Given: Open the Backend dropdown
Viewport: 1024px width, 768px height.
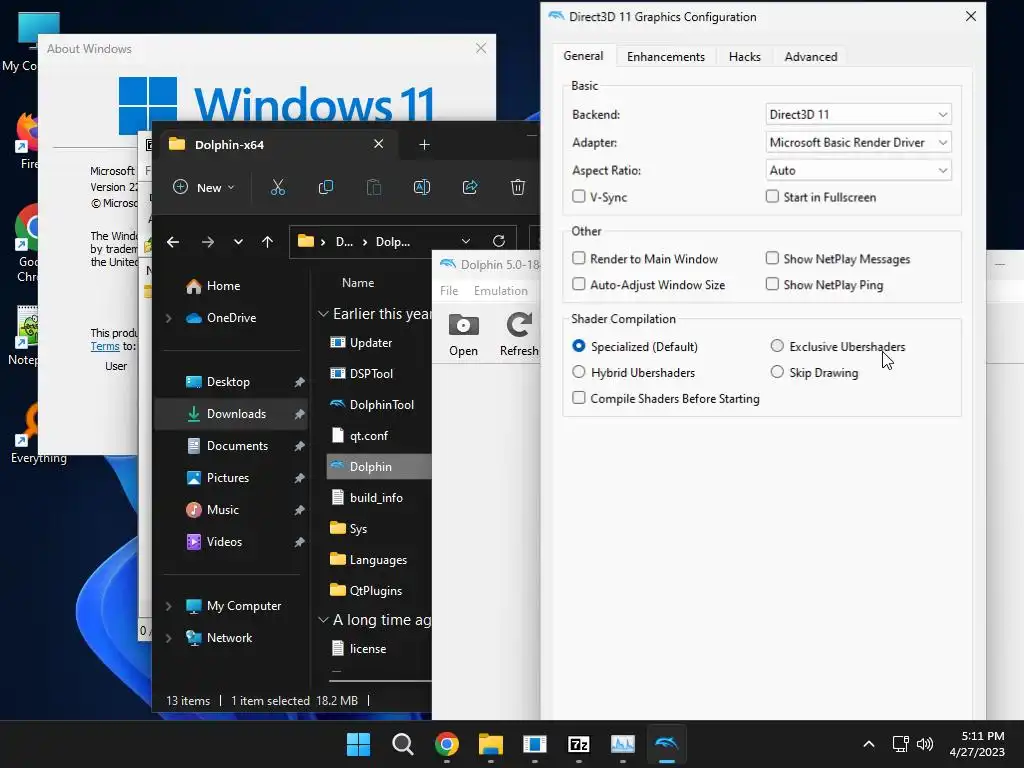Looking at the screenshot, I should click(x=858, y=114).
